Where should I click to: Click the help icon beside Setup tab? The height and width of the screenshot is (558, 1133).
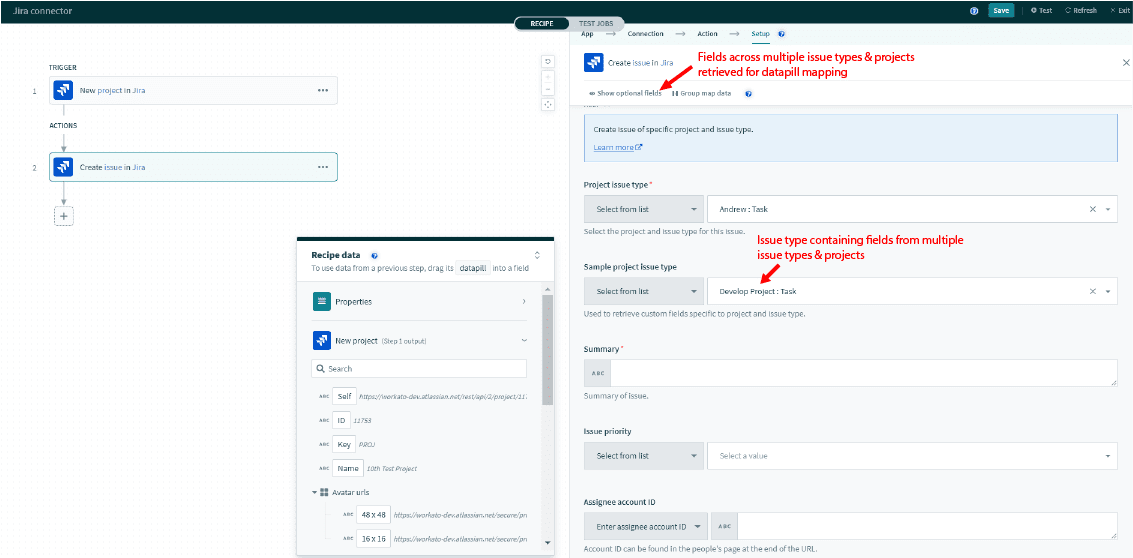point(782,34)
